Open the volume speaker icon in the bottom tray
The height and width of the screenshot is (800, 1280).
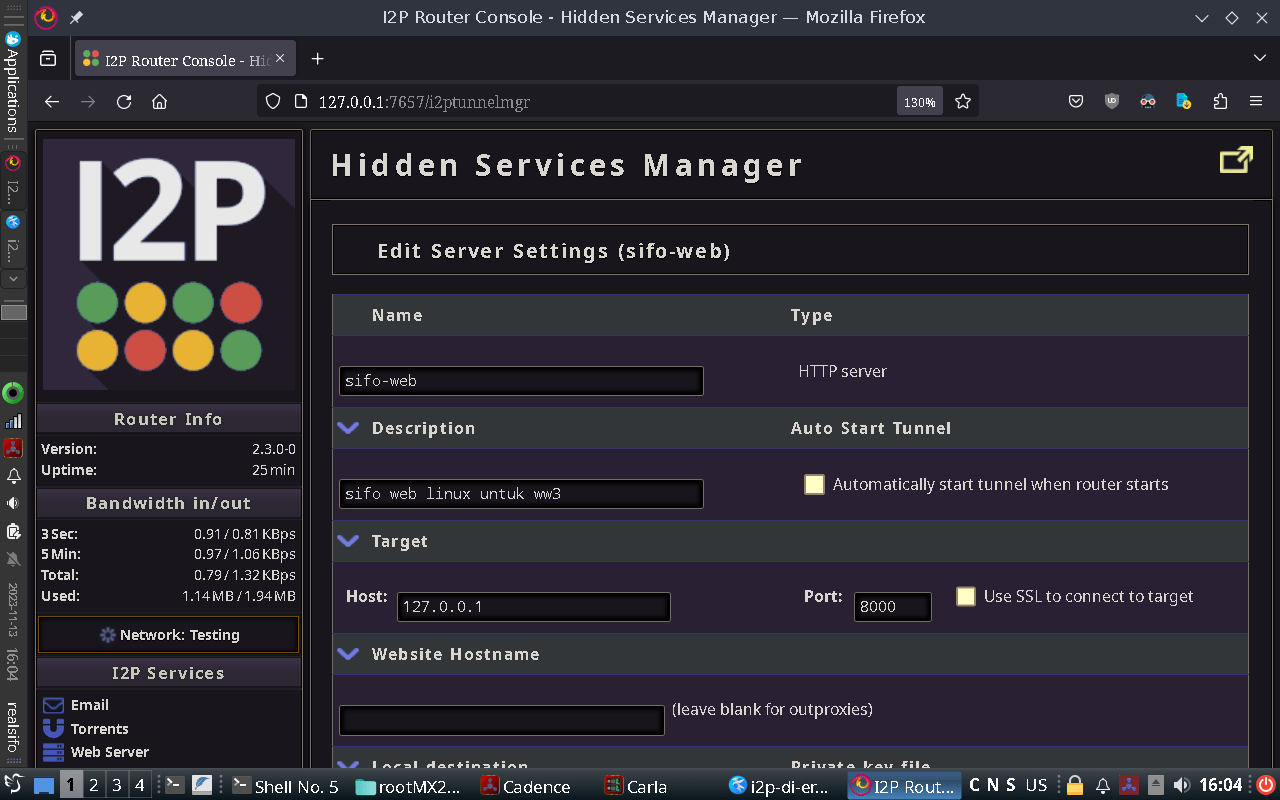1182,785
